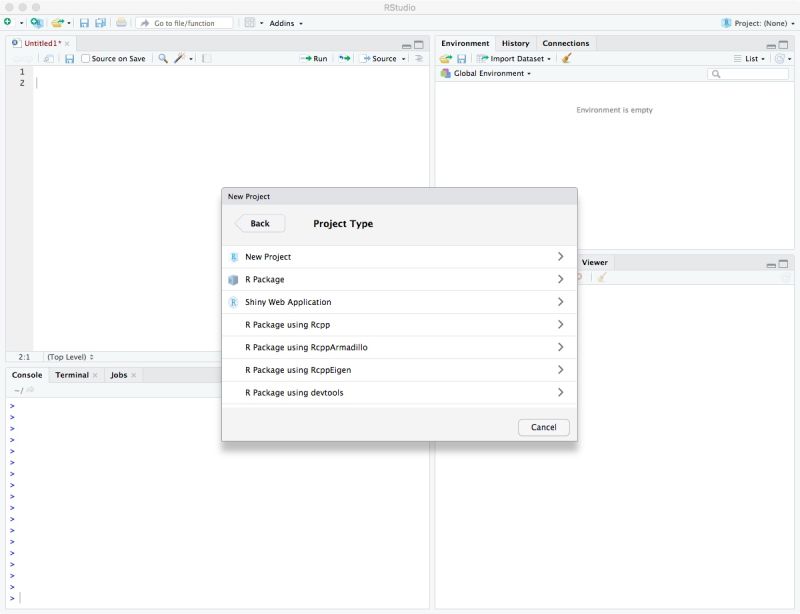This screenshot has width=800, height=614.
Task: Close the Terminal tab
Action: (95, 375)
